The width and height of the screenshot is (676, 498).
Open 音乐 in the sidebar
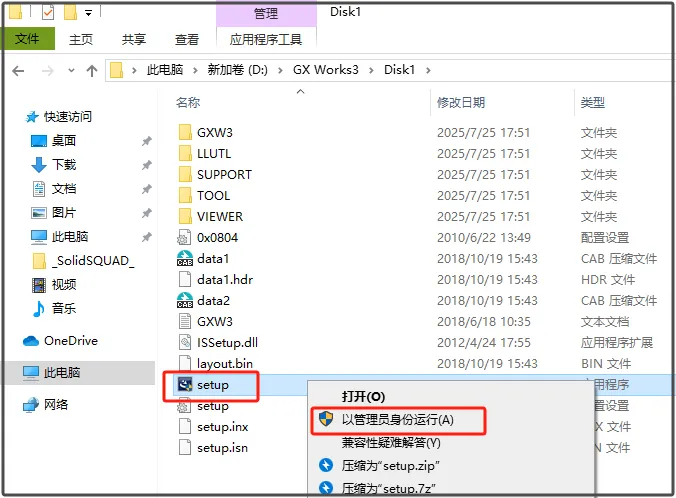click(x=63, y=309)
